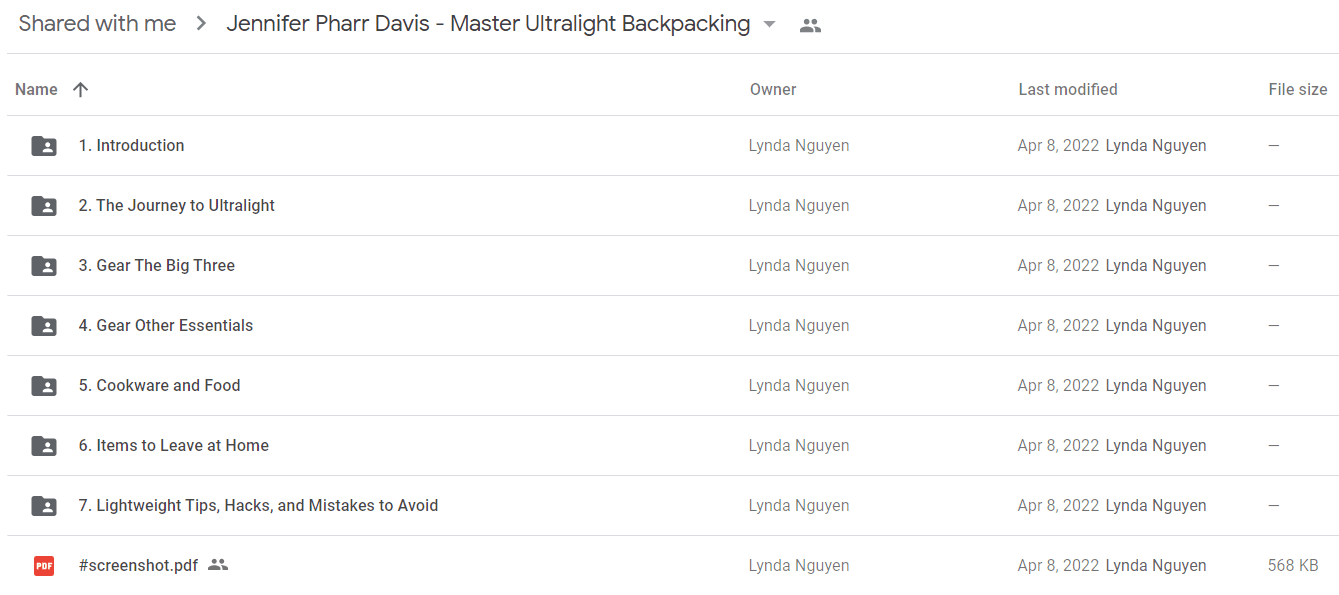
Task: Click the shared people icon in the breadcrumb header
Action: [x=810, y=26]
